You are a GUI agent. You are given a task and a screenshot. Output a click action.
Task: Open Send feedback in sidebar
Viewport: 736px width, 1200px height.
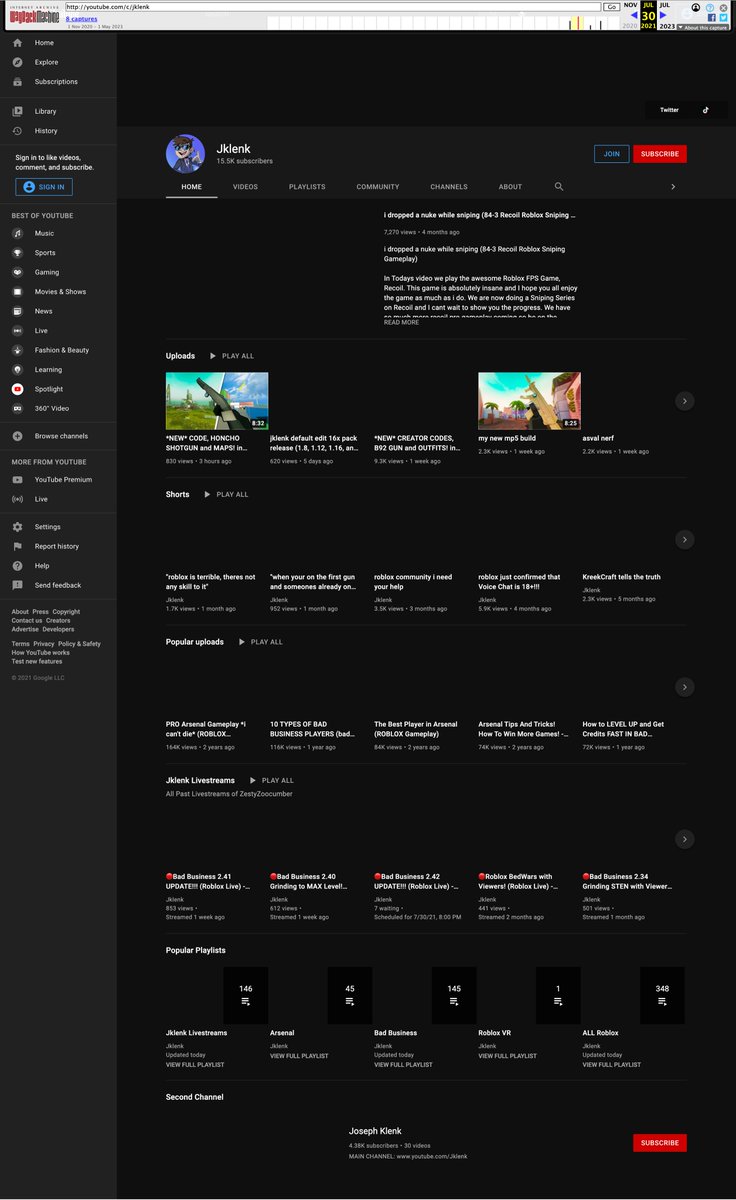[58, 585]
